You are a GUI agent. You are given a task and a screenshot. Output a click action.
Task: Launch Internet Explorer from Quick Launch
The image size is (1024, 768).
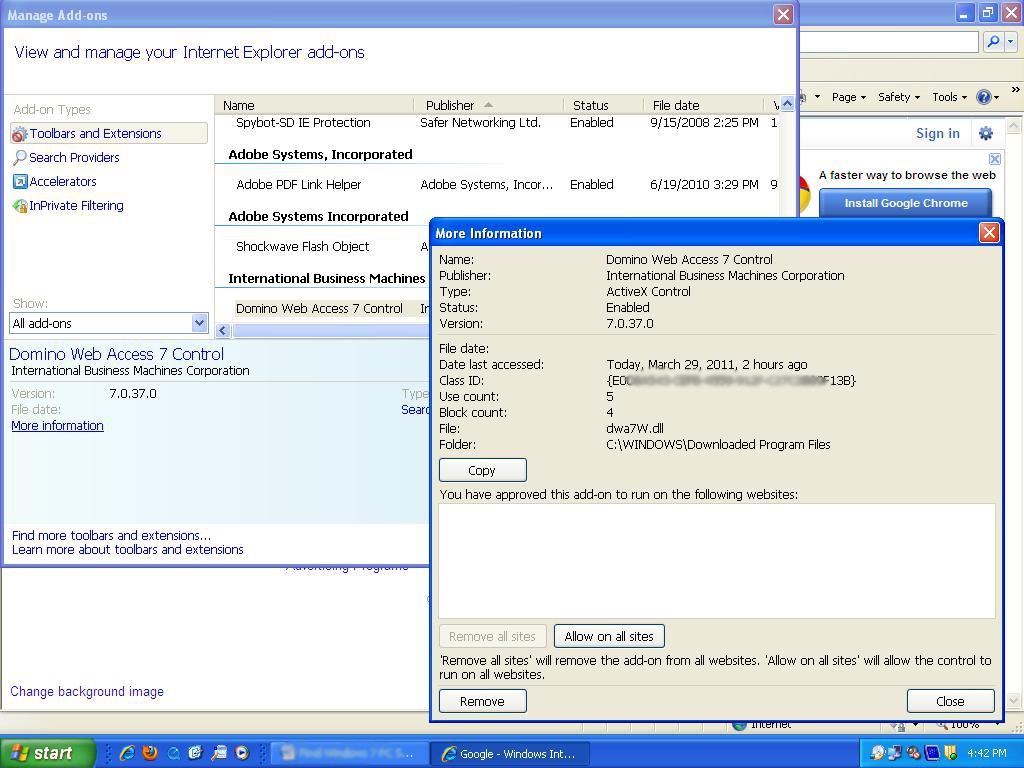tap(127, 753)
